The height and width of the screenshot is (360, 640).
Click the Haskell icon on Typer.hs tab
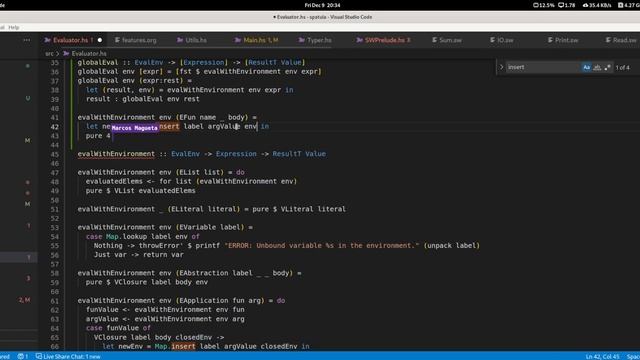pos(302,40)
